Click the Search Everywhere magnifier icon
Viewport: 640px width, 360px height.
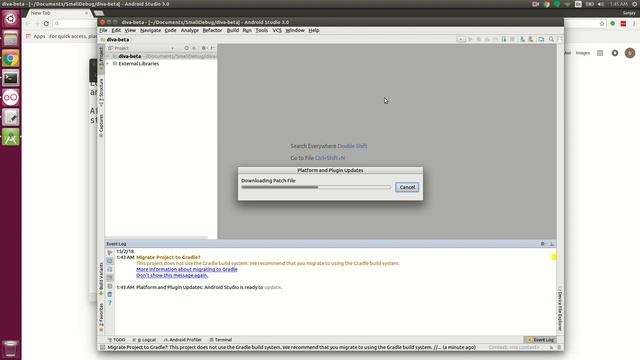[551, 39]
